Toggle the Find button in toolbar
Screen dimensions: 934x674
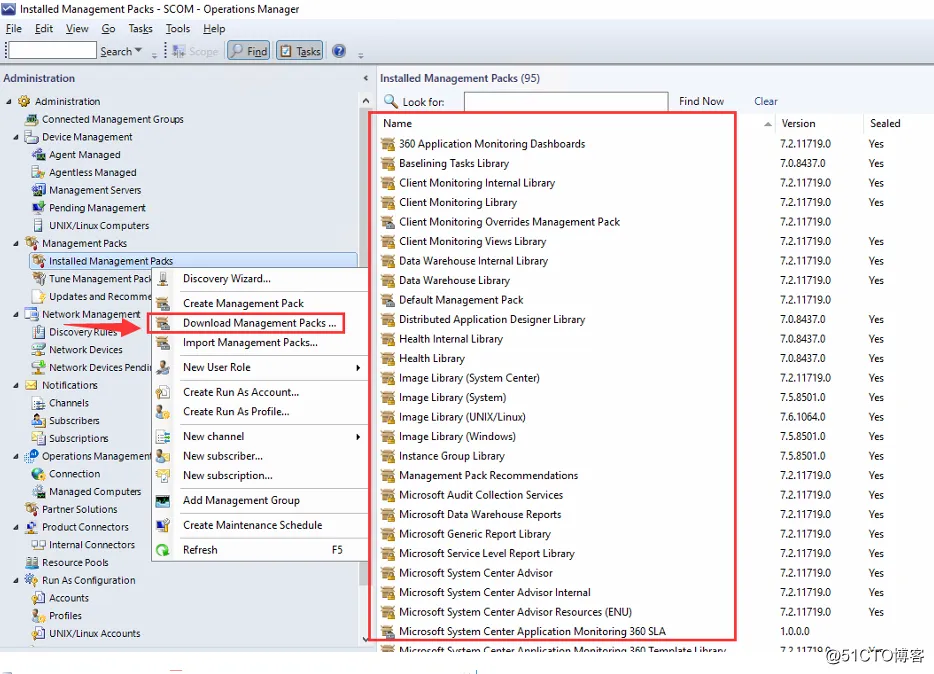click(x=250, y=51)
